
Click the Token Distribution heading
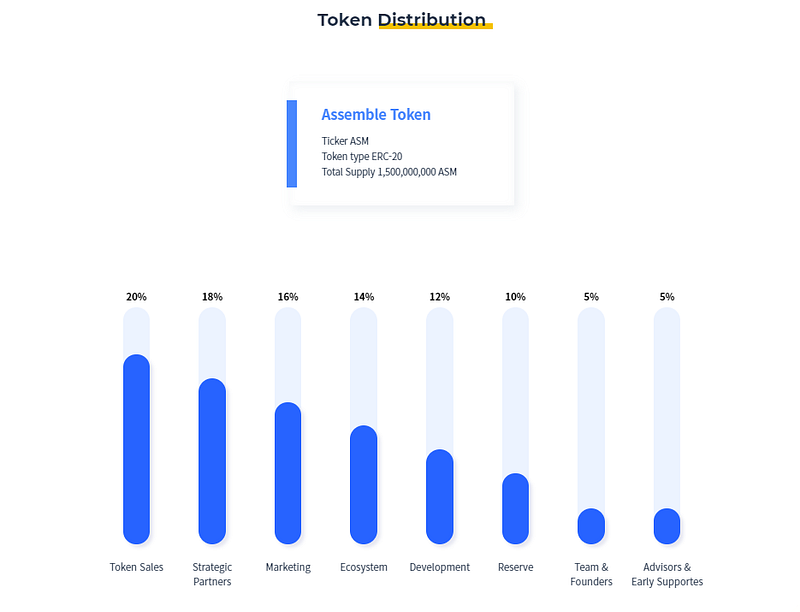tap(402, 20)
